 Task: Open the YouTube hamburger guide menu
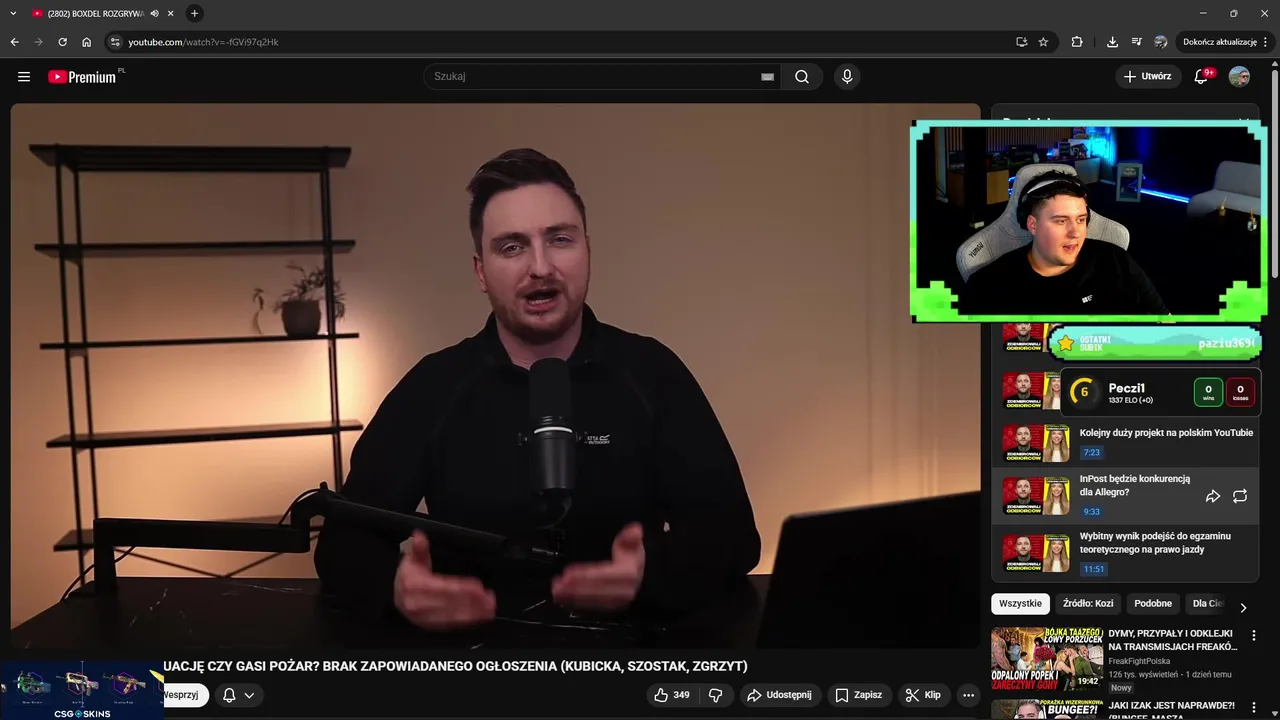pyautogui.click(x=24, y=76)
